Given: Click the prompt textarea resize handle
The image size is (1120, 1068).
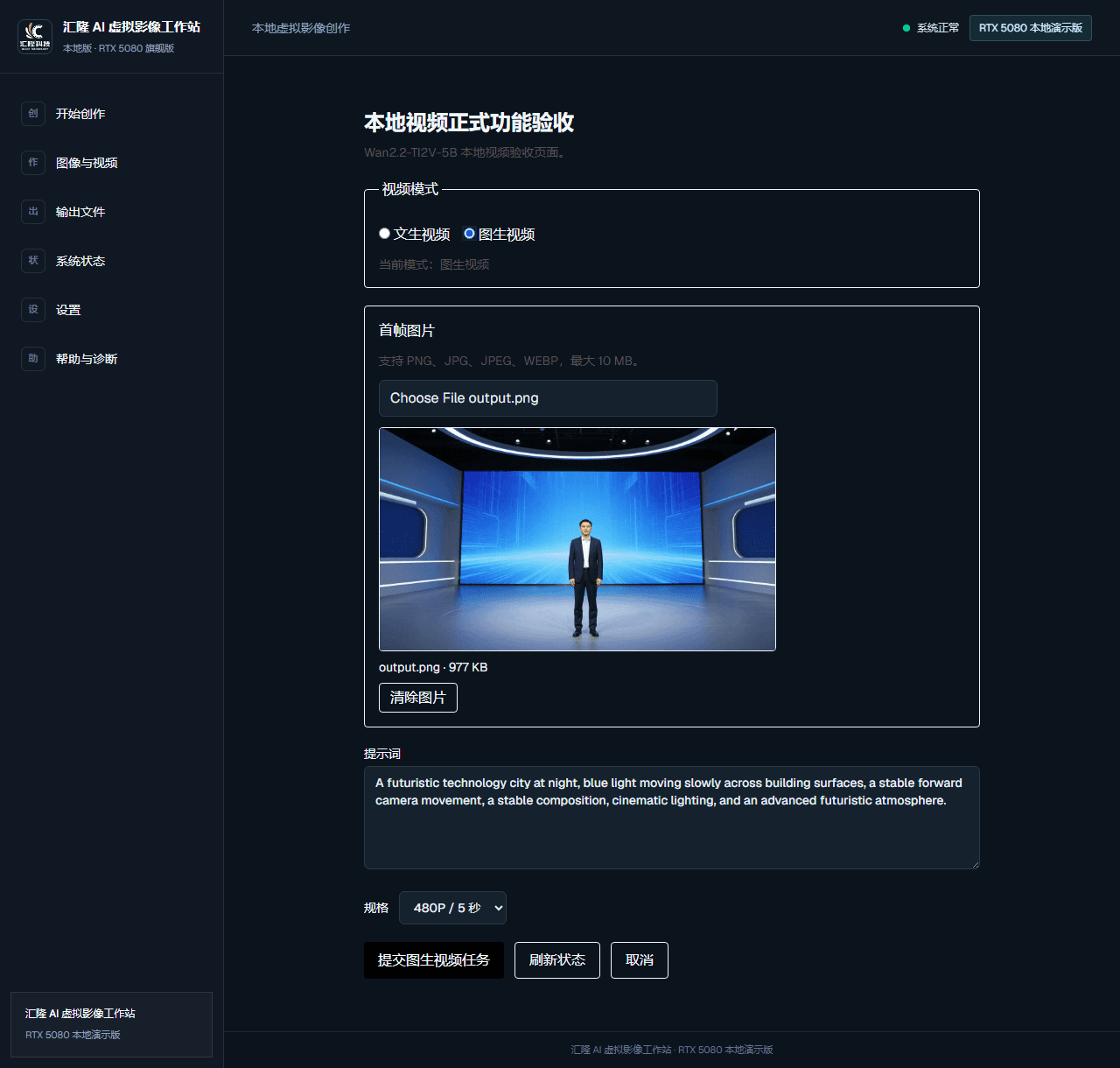Looking at the screenshot, I should (975, 864).
